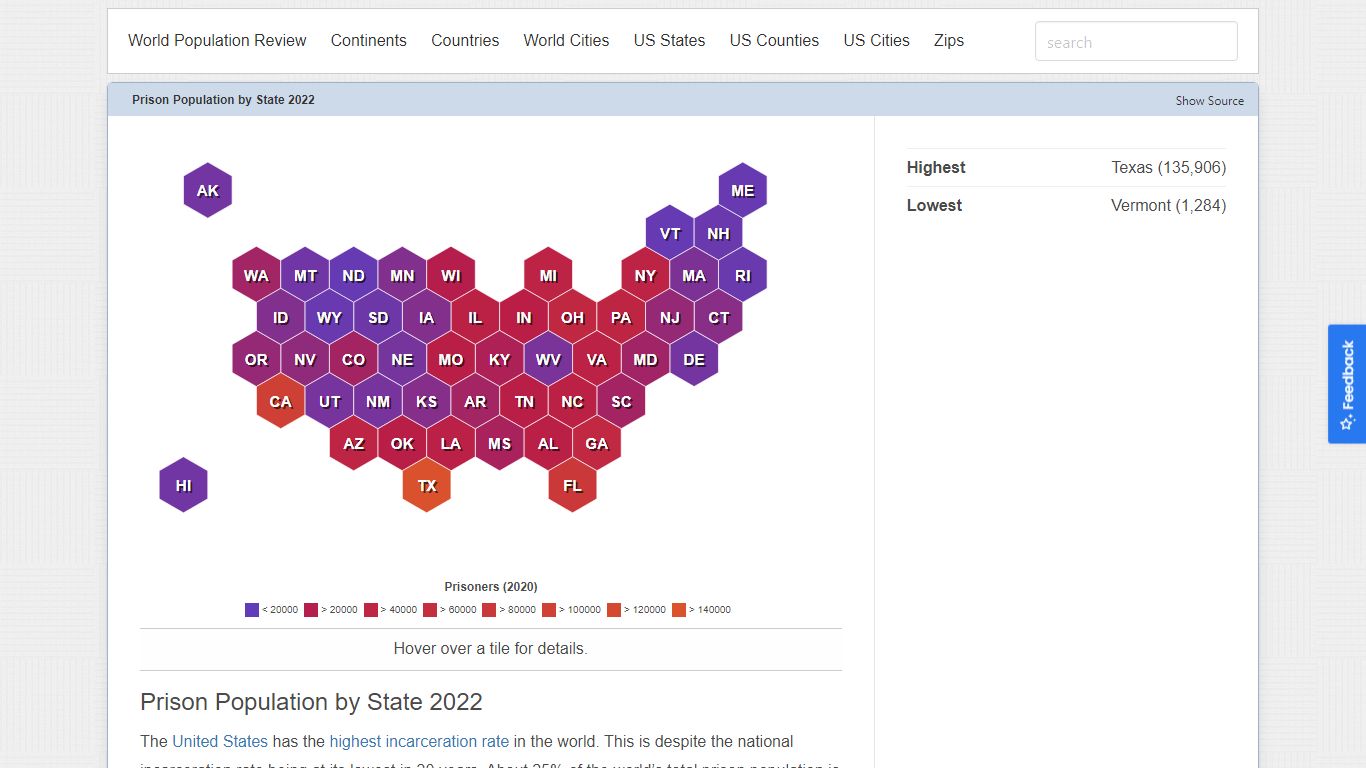Open the US Counties nav item
This screenshot has width=1366, height=768.
point(774,41)
